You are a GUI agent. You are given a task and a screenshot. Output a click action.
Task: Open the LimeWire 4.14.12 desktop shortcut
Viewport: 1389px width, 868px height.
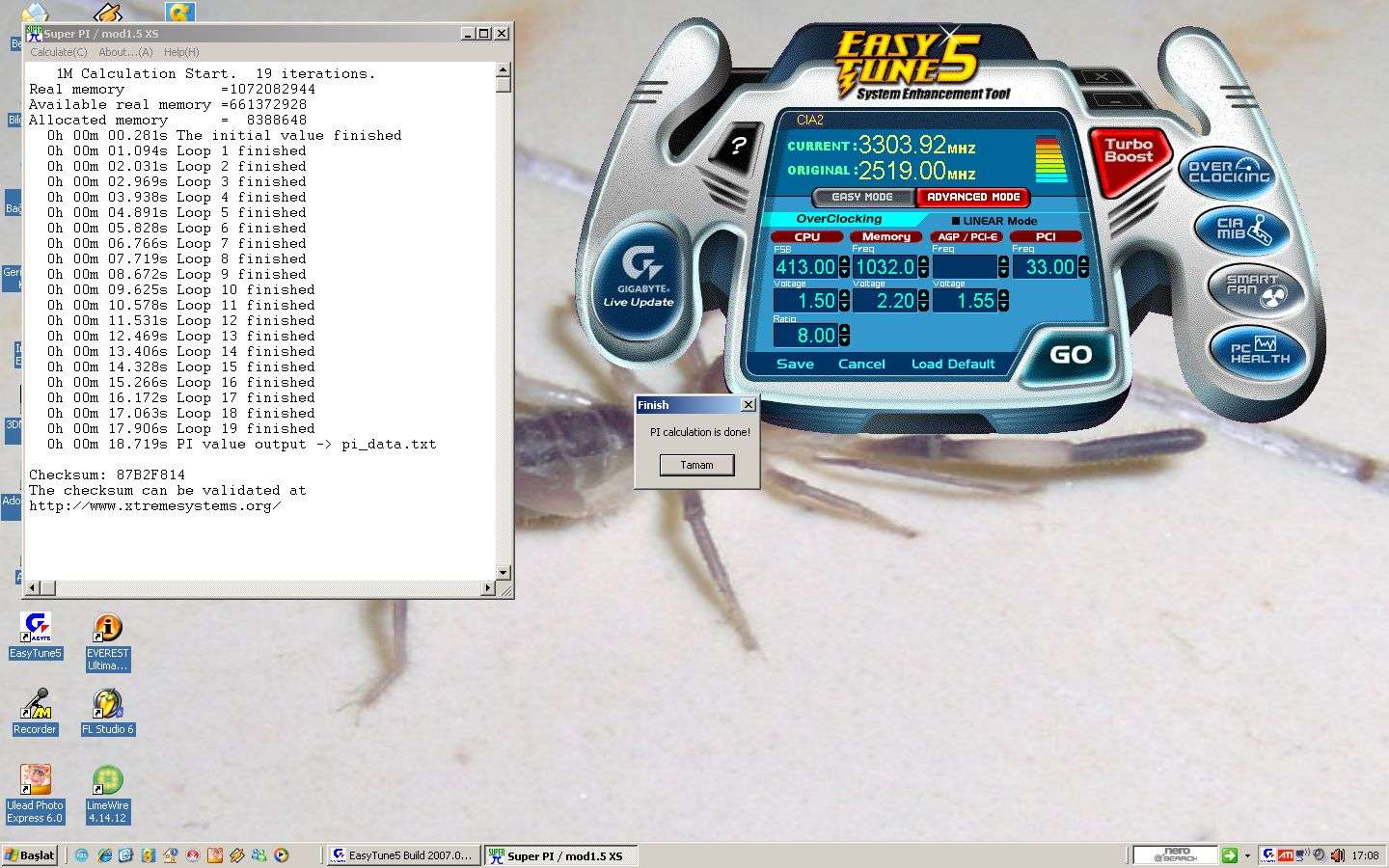click(x=107, y=794)
